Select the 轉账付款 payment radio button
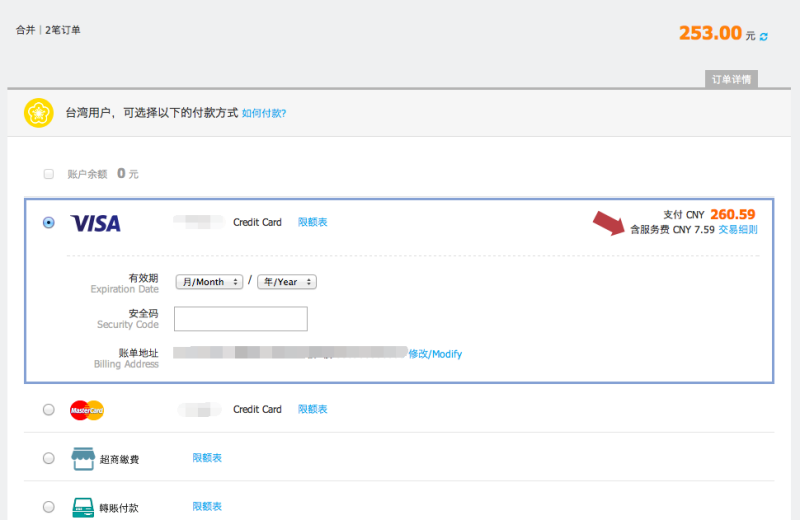This screenshot has height=520, width=800. 48,507
